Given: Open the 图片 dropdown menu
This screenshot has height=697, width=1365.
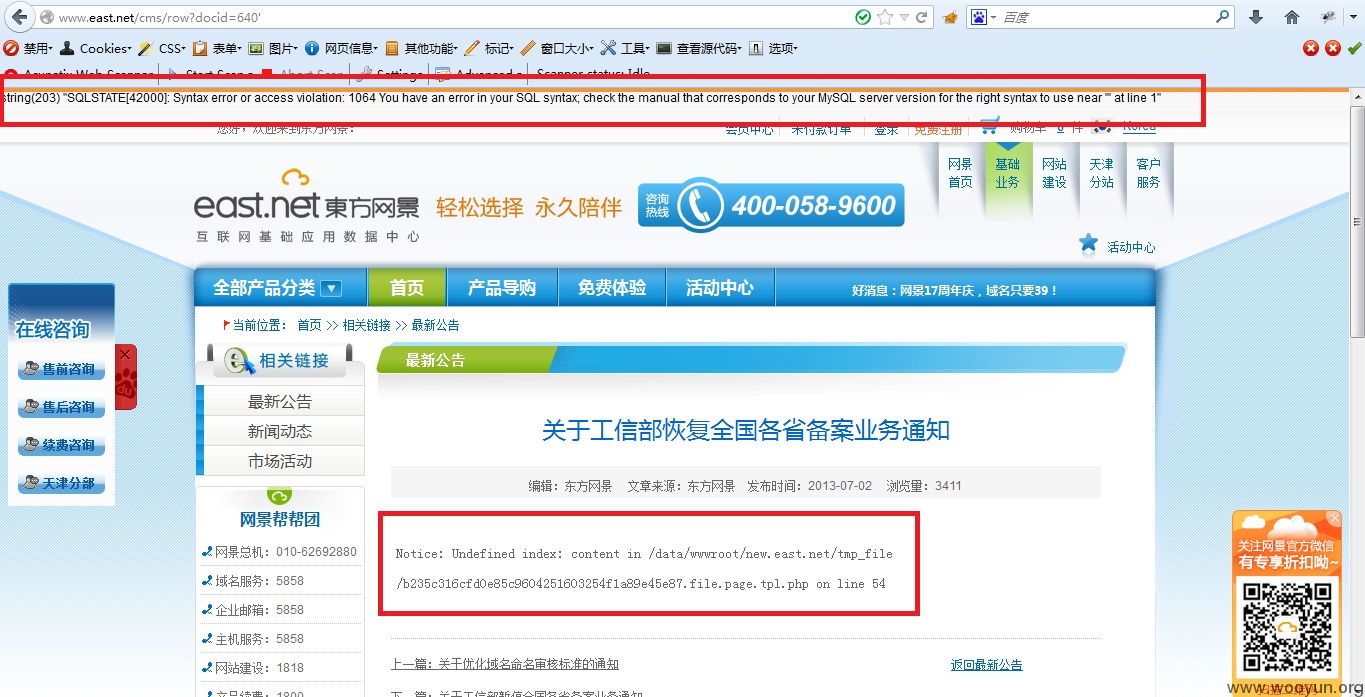Looking at the screenshot, I should pyautogui.click(x=274, y=48).
